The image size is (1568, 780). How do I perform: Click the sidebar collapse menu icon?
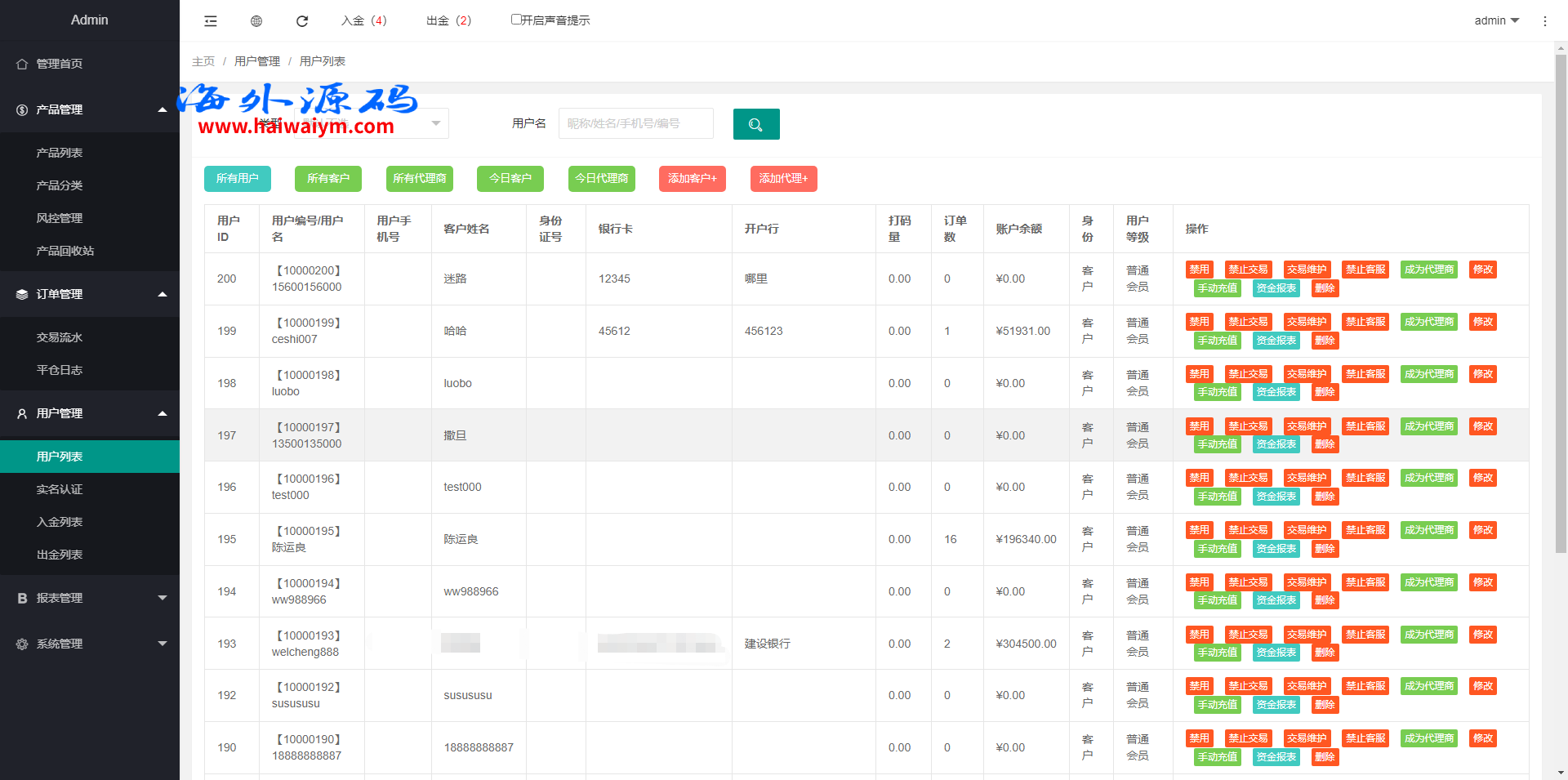point(211,21)
